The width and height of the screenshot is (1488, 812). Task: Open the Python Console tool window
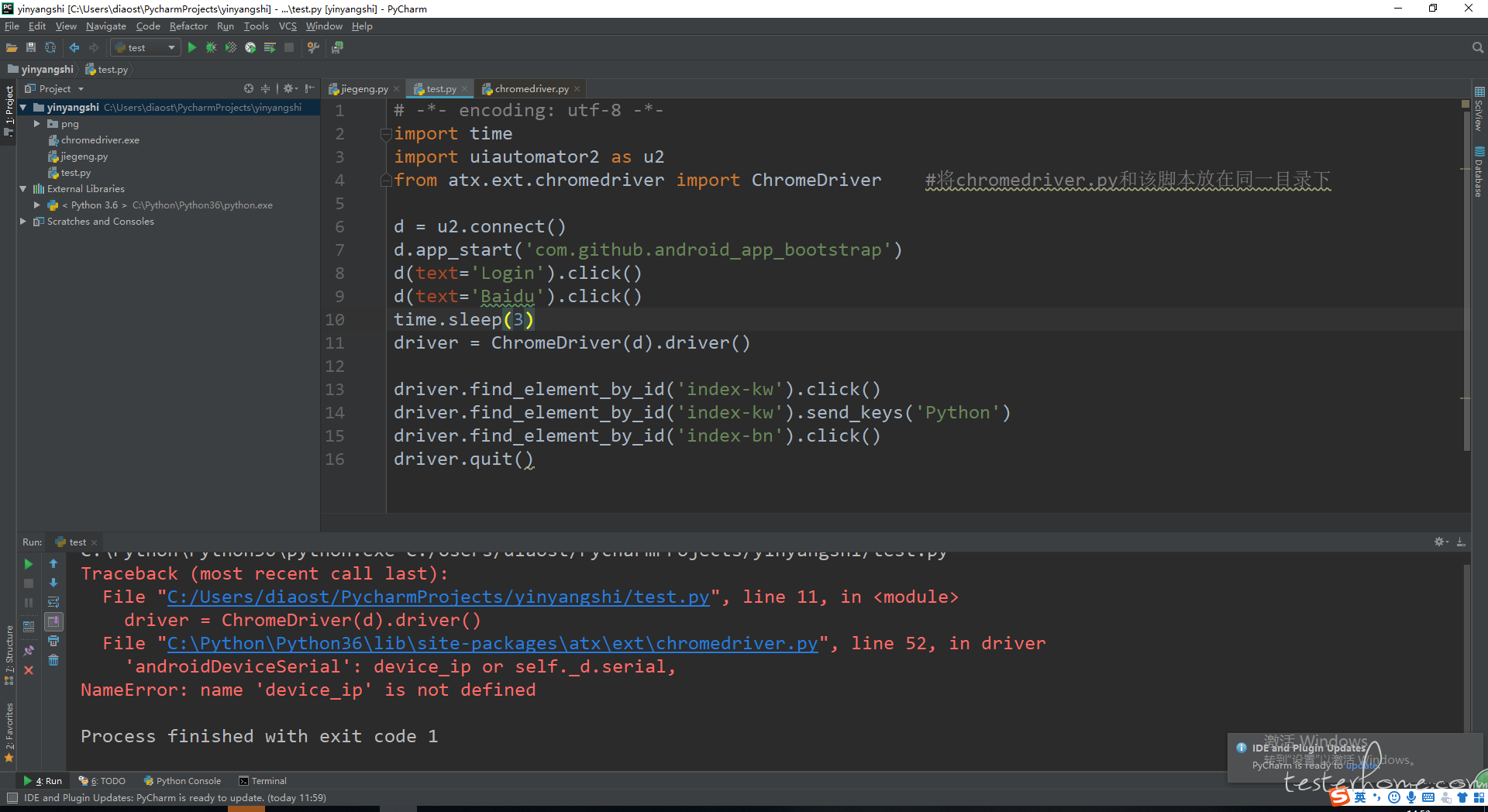coord(182,781)
